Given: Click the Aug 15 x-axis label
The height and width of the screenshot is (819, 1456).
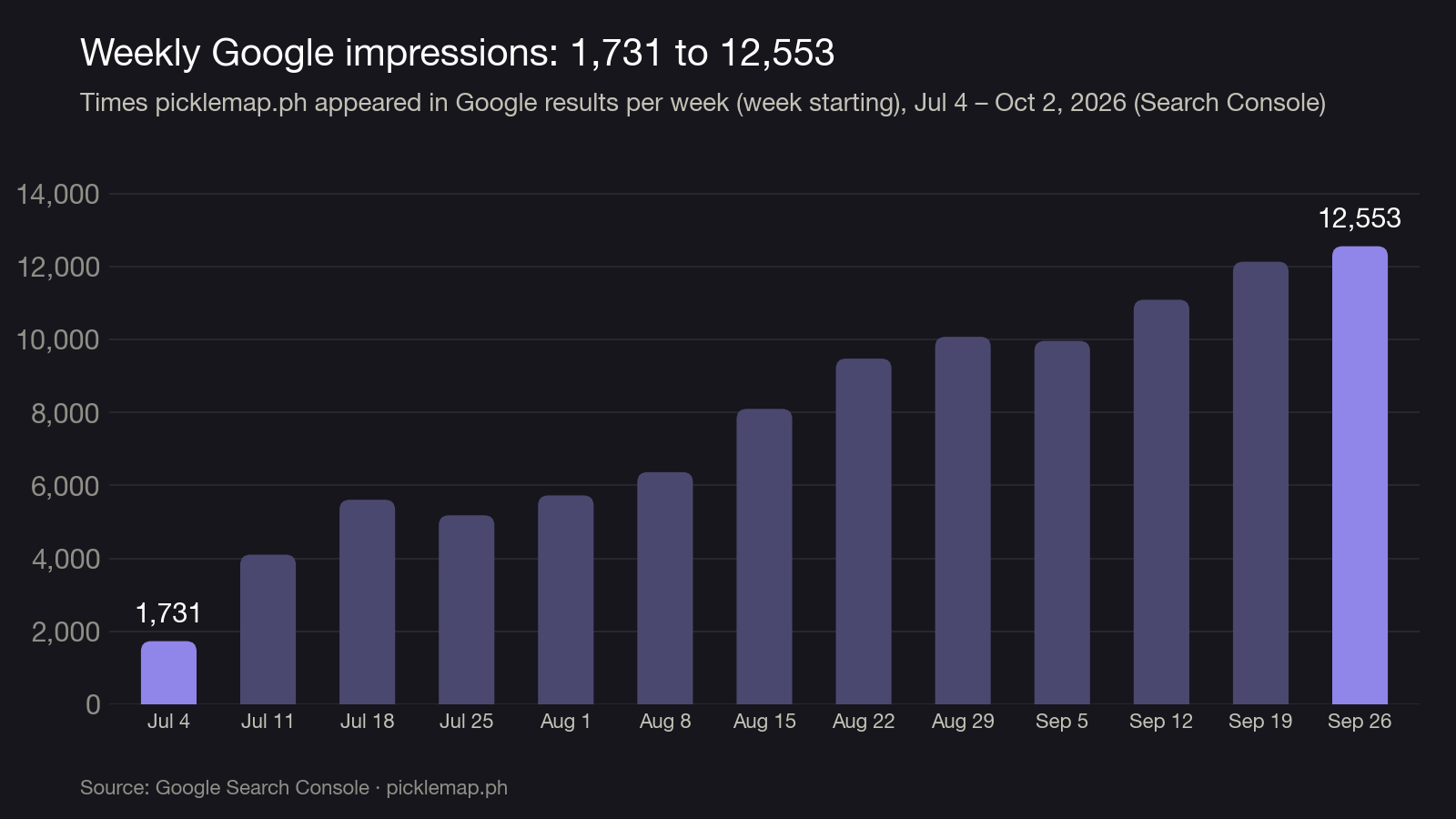Looking at the screenshot, I should point(764,722).
